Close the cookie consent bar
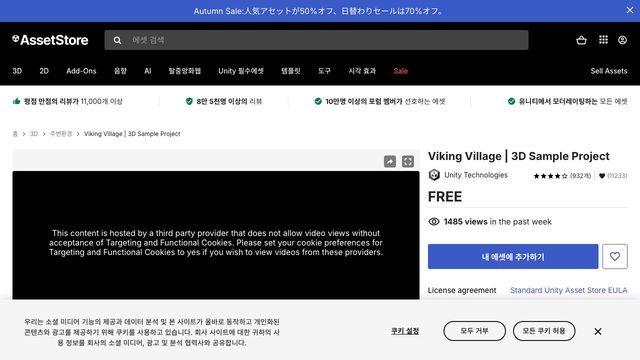 (x=598, y=331)
